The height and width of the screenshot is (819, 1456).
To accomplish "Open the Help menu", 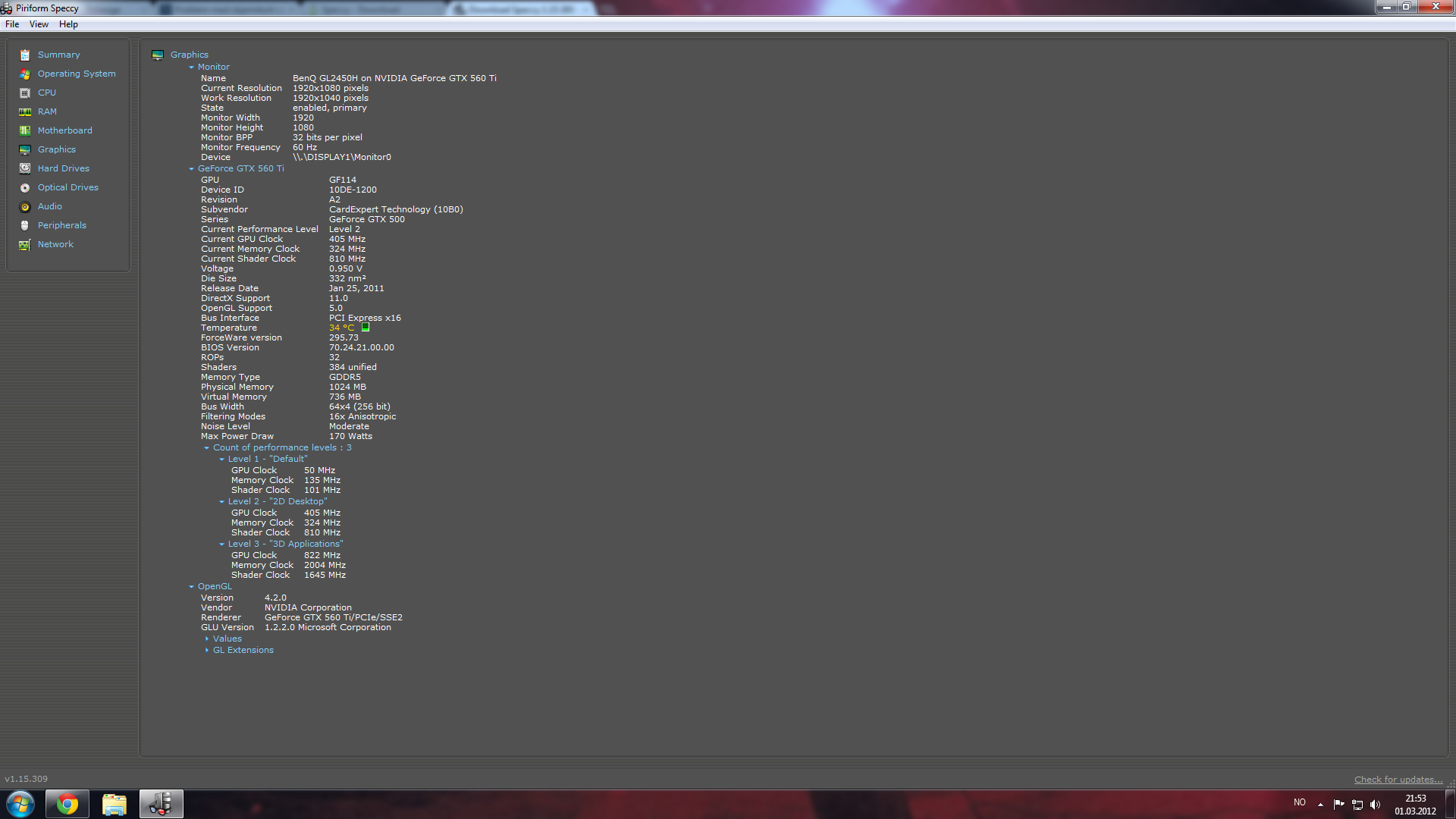I will click(x=68, y=24).
